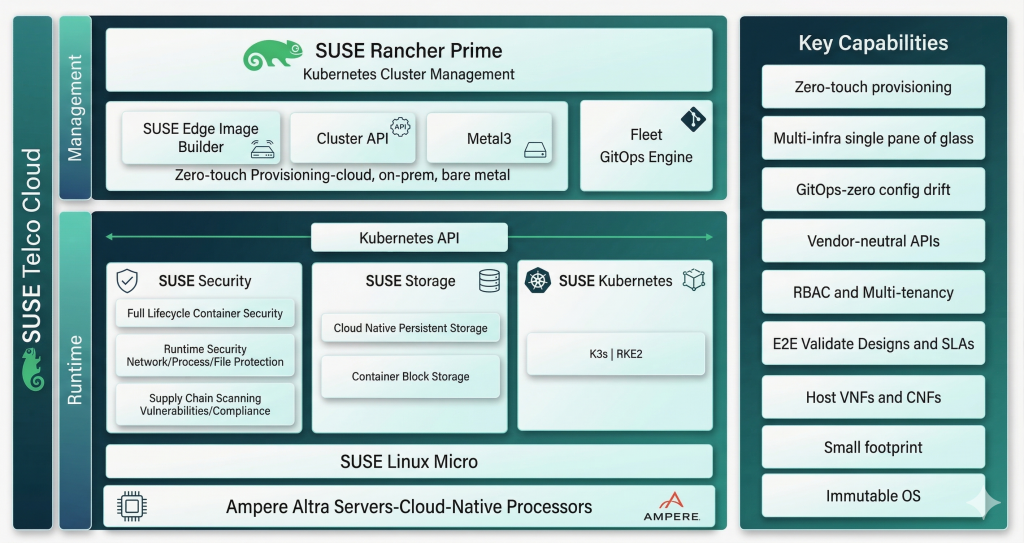
Task: Click the Kubernetes helm wheel icon
Action: 539,281
